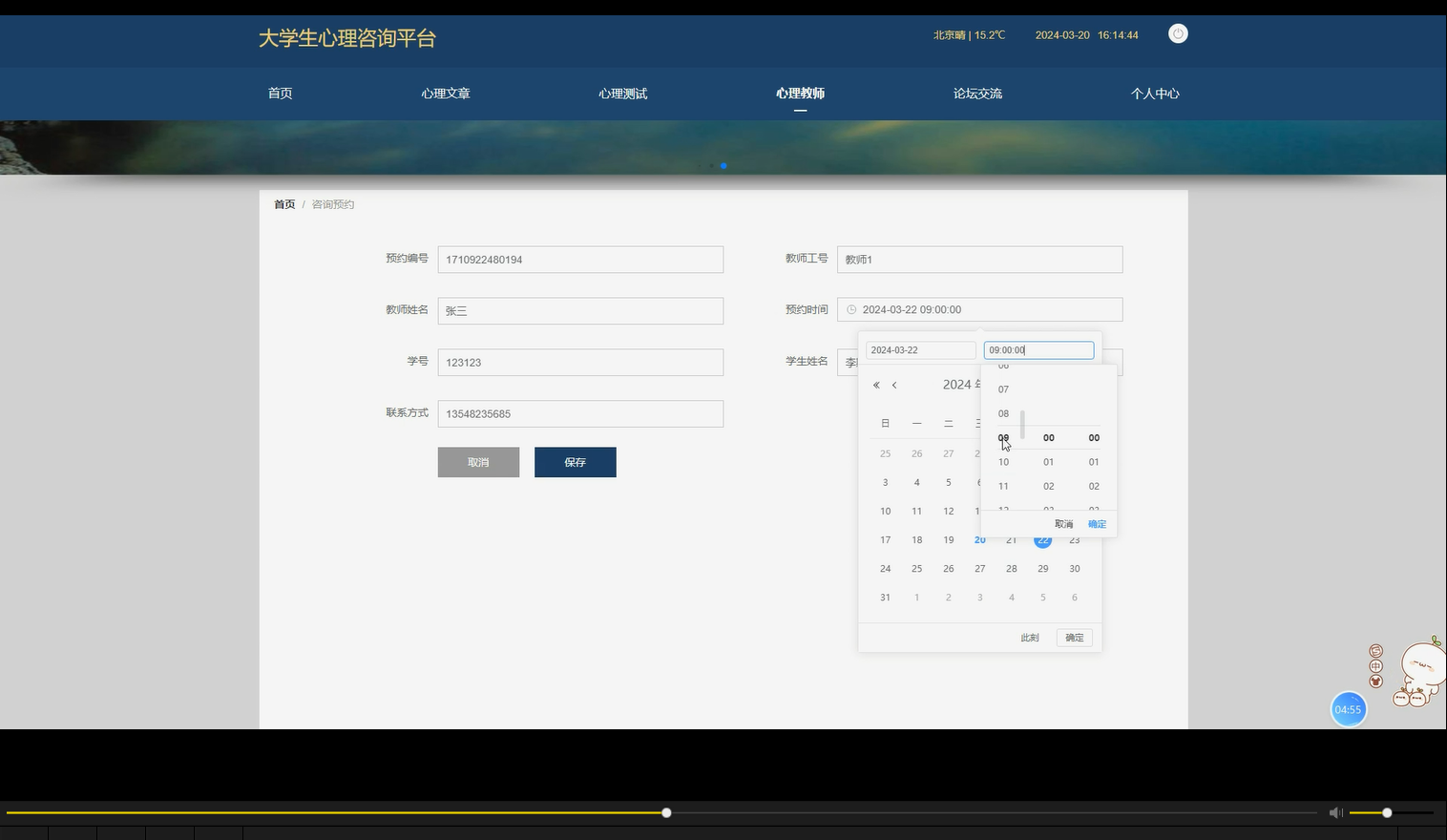Viewport: 1447px width, 840px height.
Task: Click the video progress slider handle
Action: pyautogui.click(x=665, y=812)
